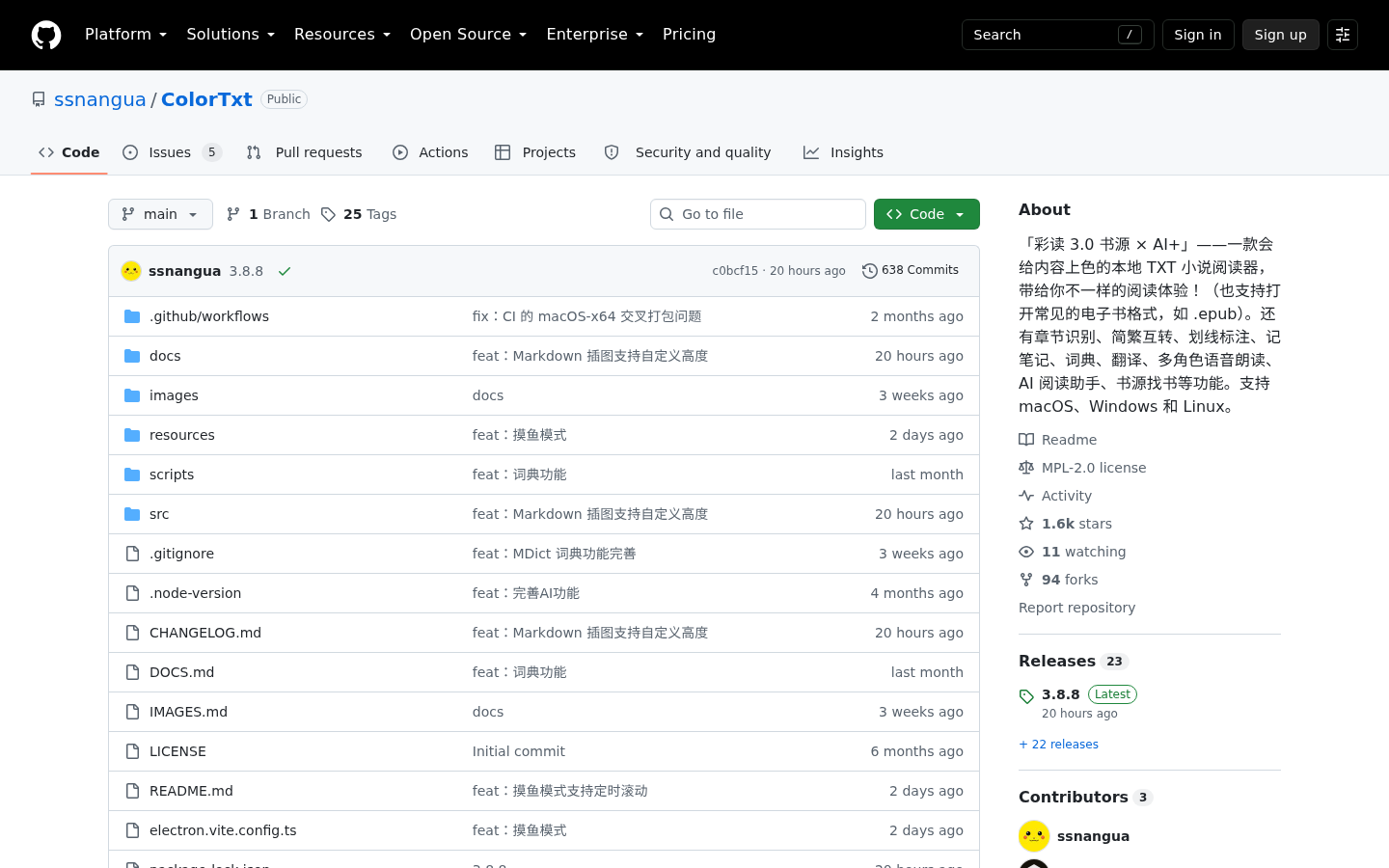Open the DOCS.md file
The width and height of the screenshot is (1389, 868).
point(181,672)
